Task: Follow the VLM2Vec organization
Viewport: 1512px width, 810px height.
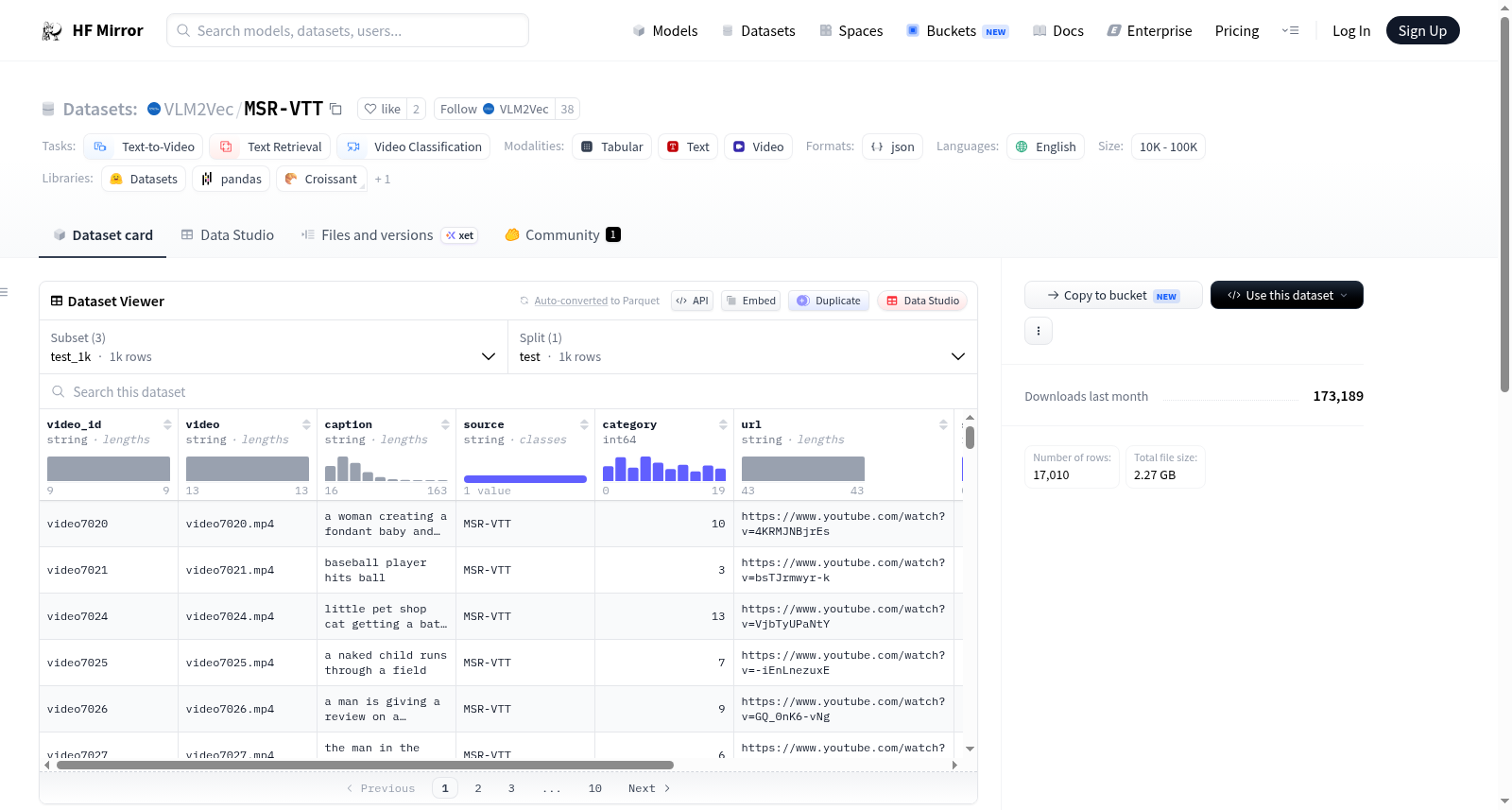Action: pyautogui.click(x=495, y=109)
